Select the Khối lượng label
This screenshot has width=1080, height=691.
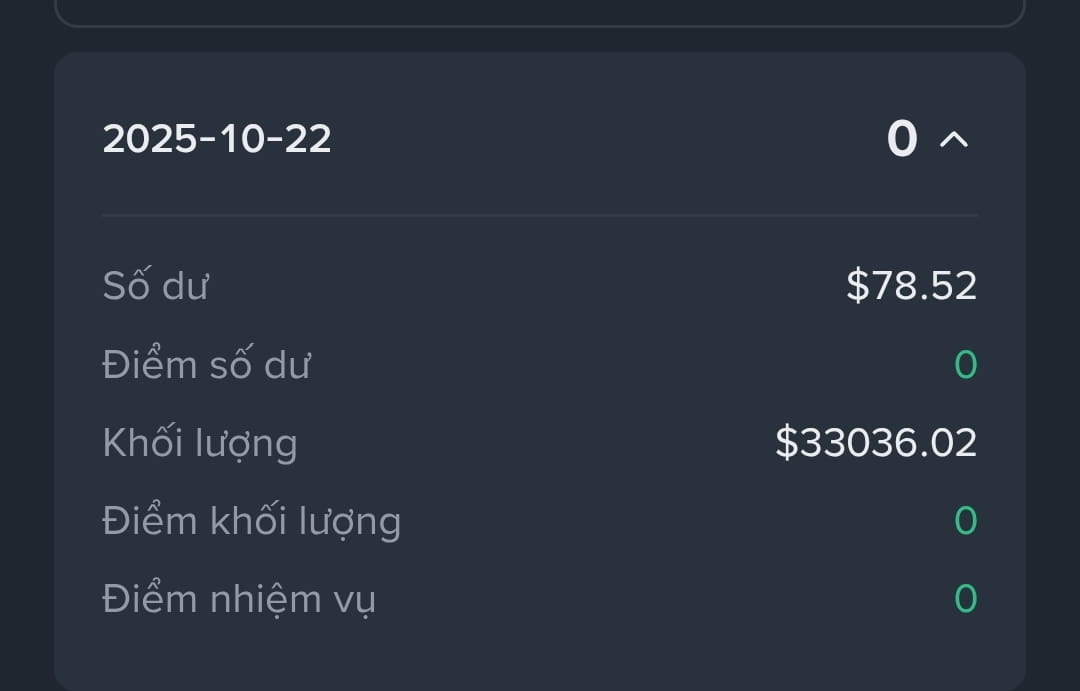(200, 443)
